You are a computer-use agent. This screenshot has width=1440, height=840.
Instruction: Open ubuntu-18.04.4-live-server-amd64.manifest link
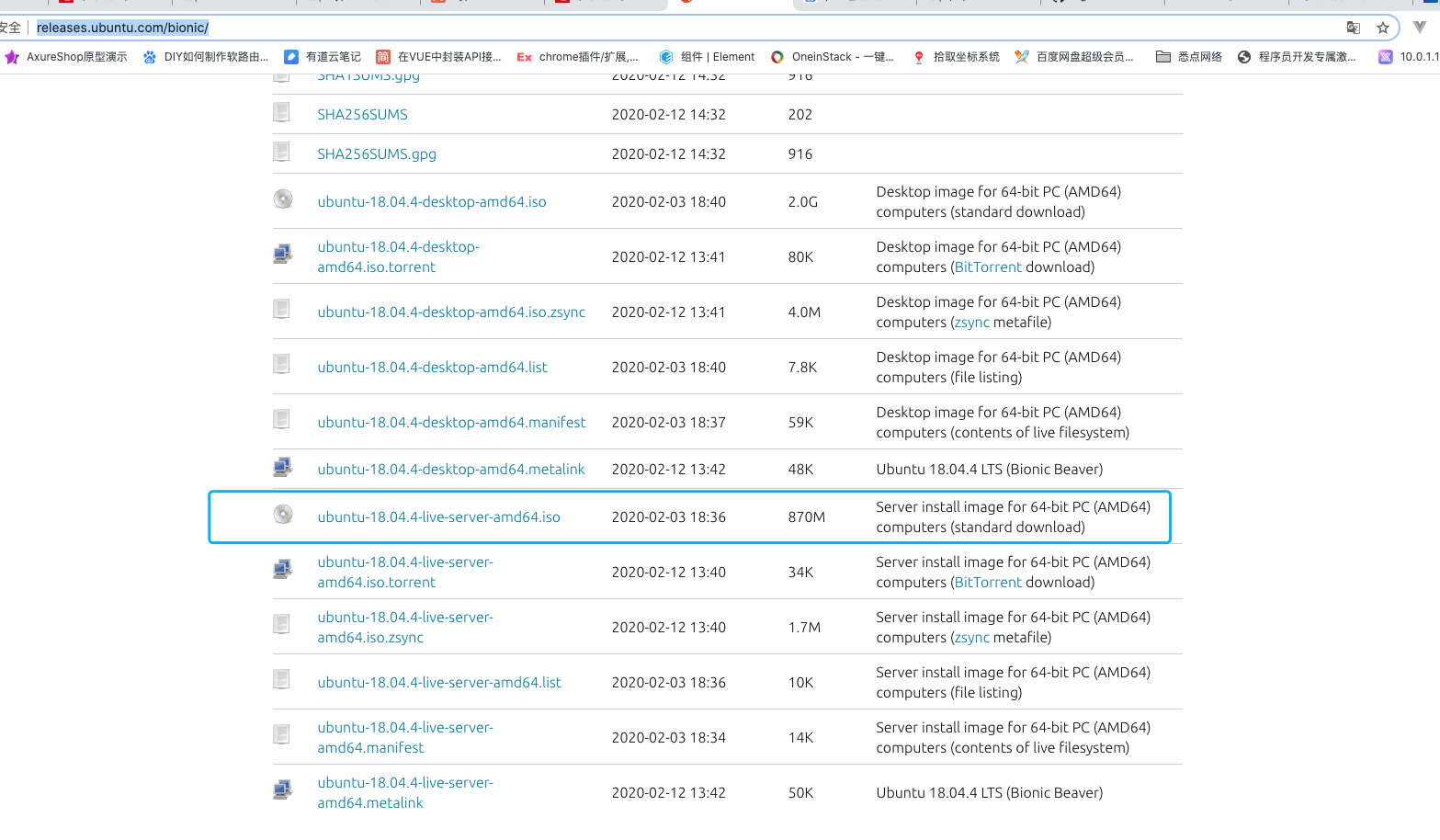pos(405,738)
